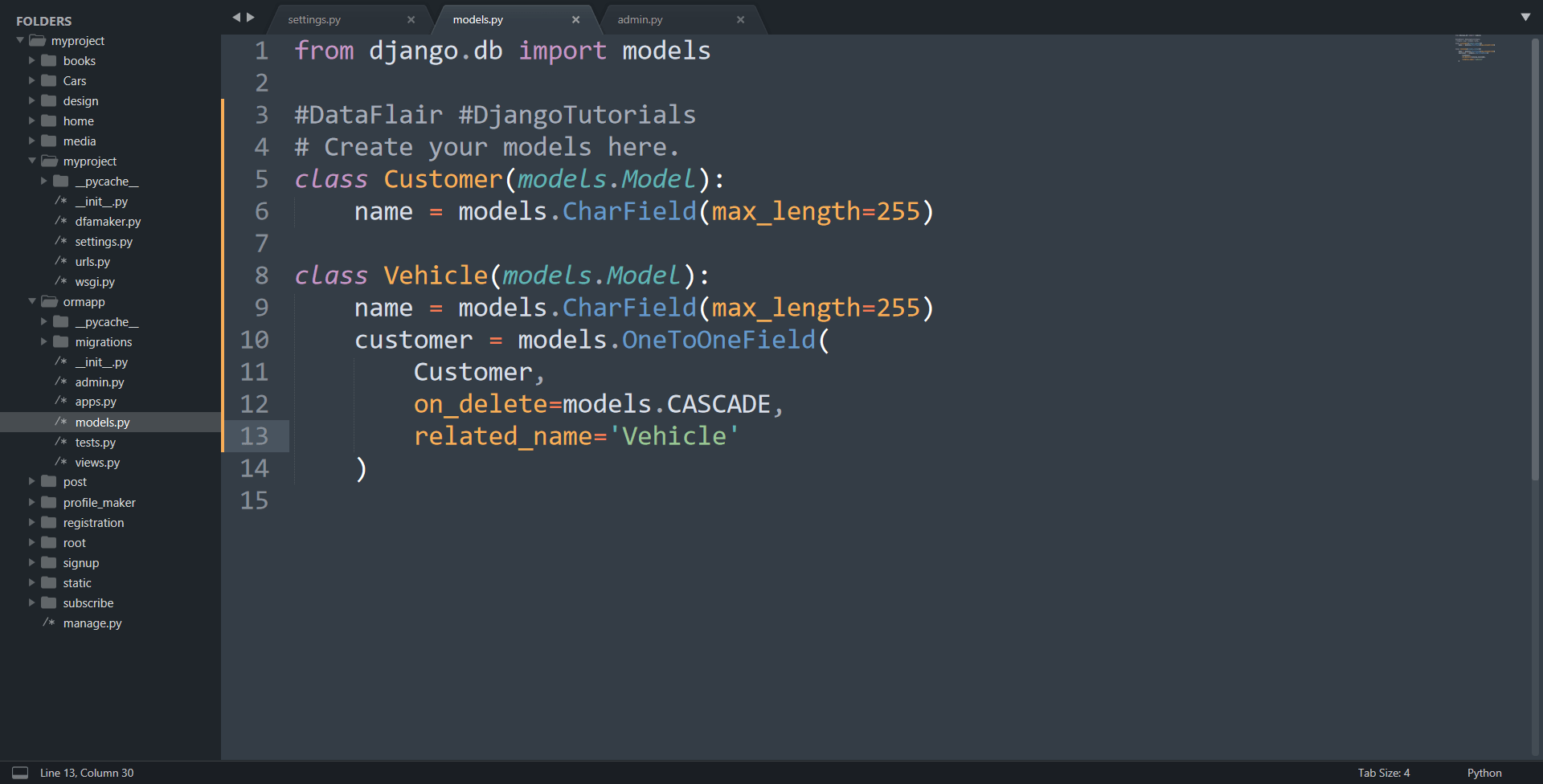The image size is (1543, 784).
Task: Expand the books folder
Action: point(32,60)
